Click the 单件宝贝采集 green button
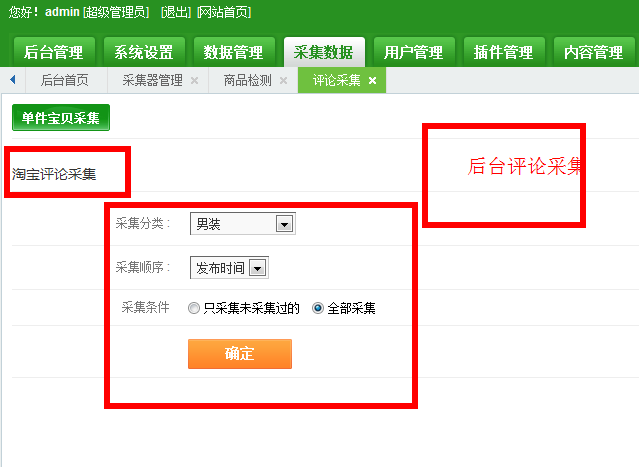The image size is (639, 467). click(61, 117)
